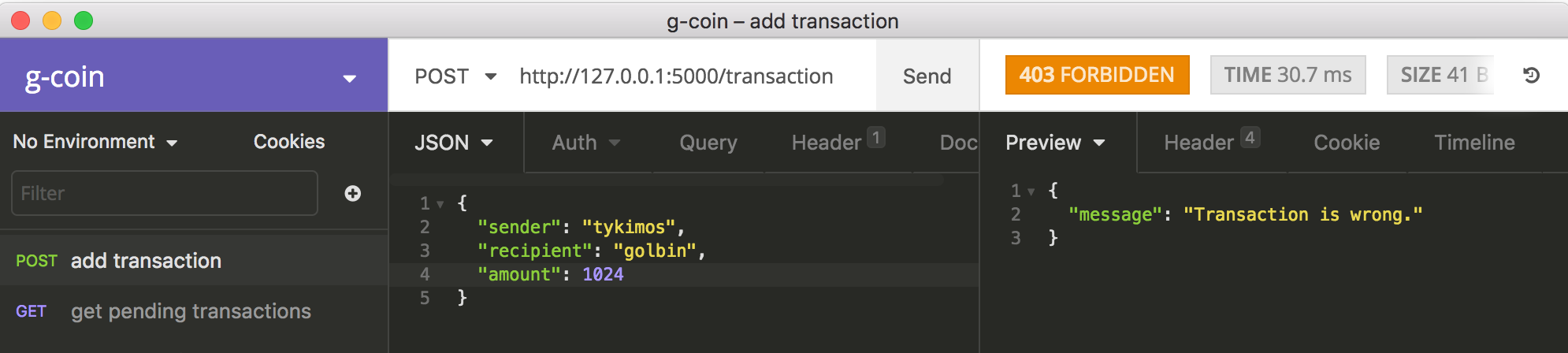Click the 403 FORBIDDEN status badge
The height and width of the screenshot is (353, 1568).
pos(1097,75)
